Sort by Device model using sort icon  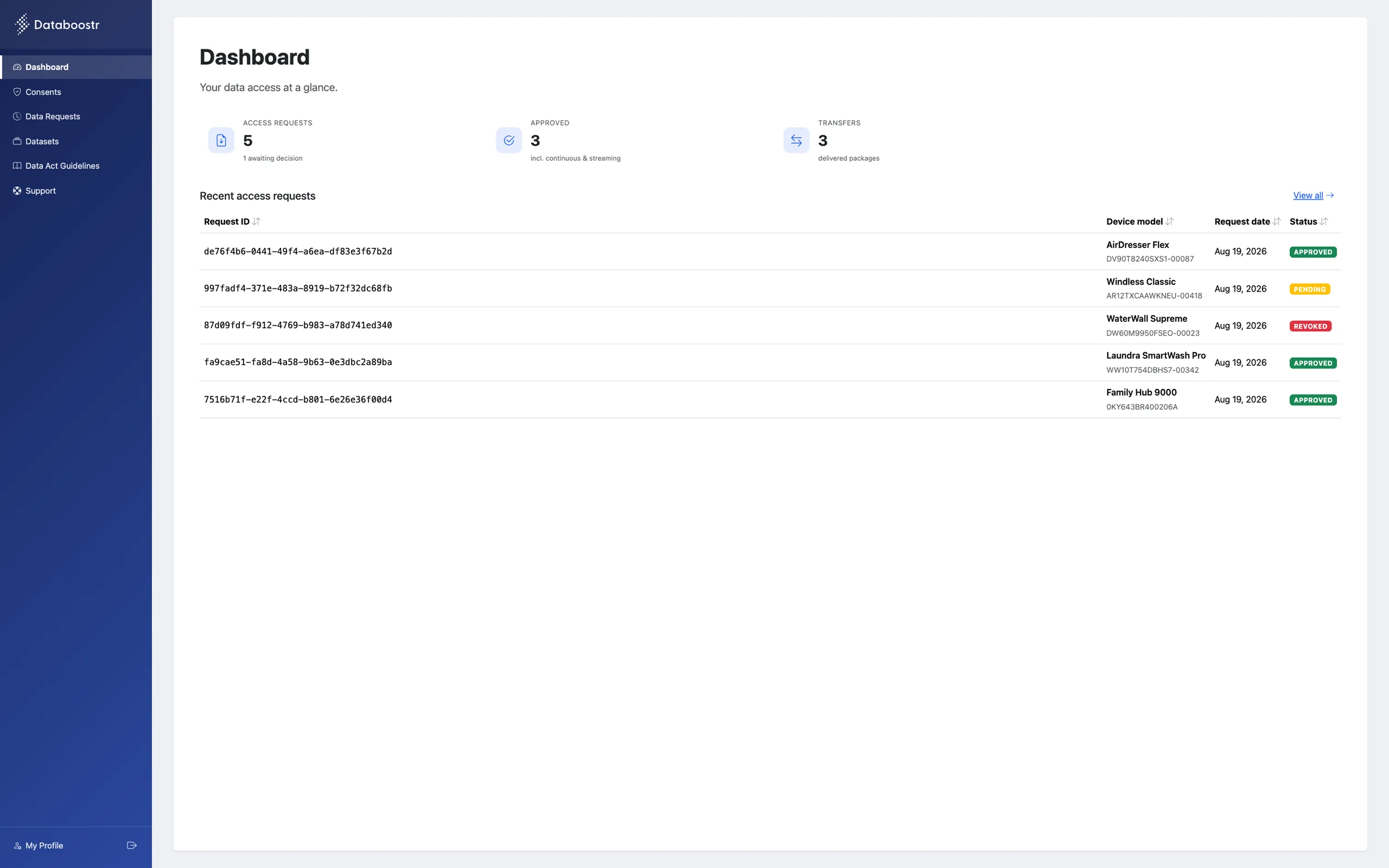point(1170,221)
